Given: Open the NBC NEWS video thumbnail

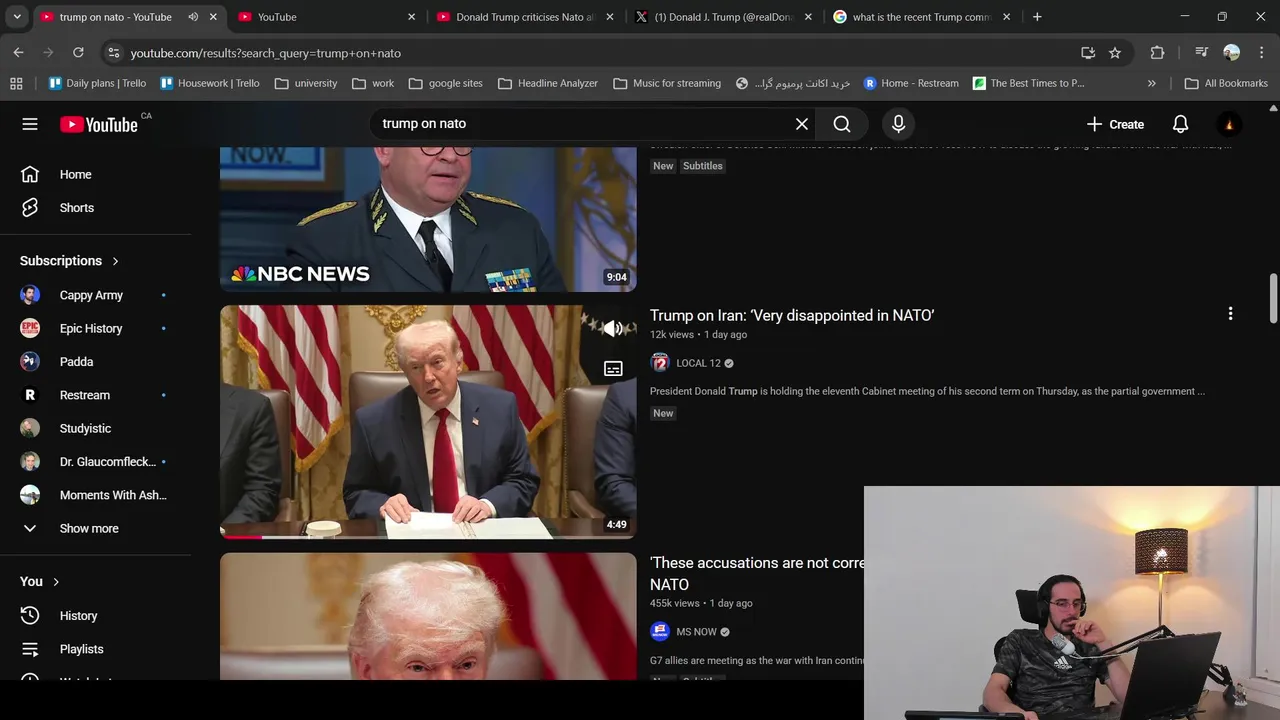Looking at the screenshot, I should (x=428, y=219).
